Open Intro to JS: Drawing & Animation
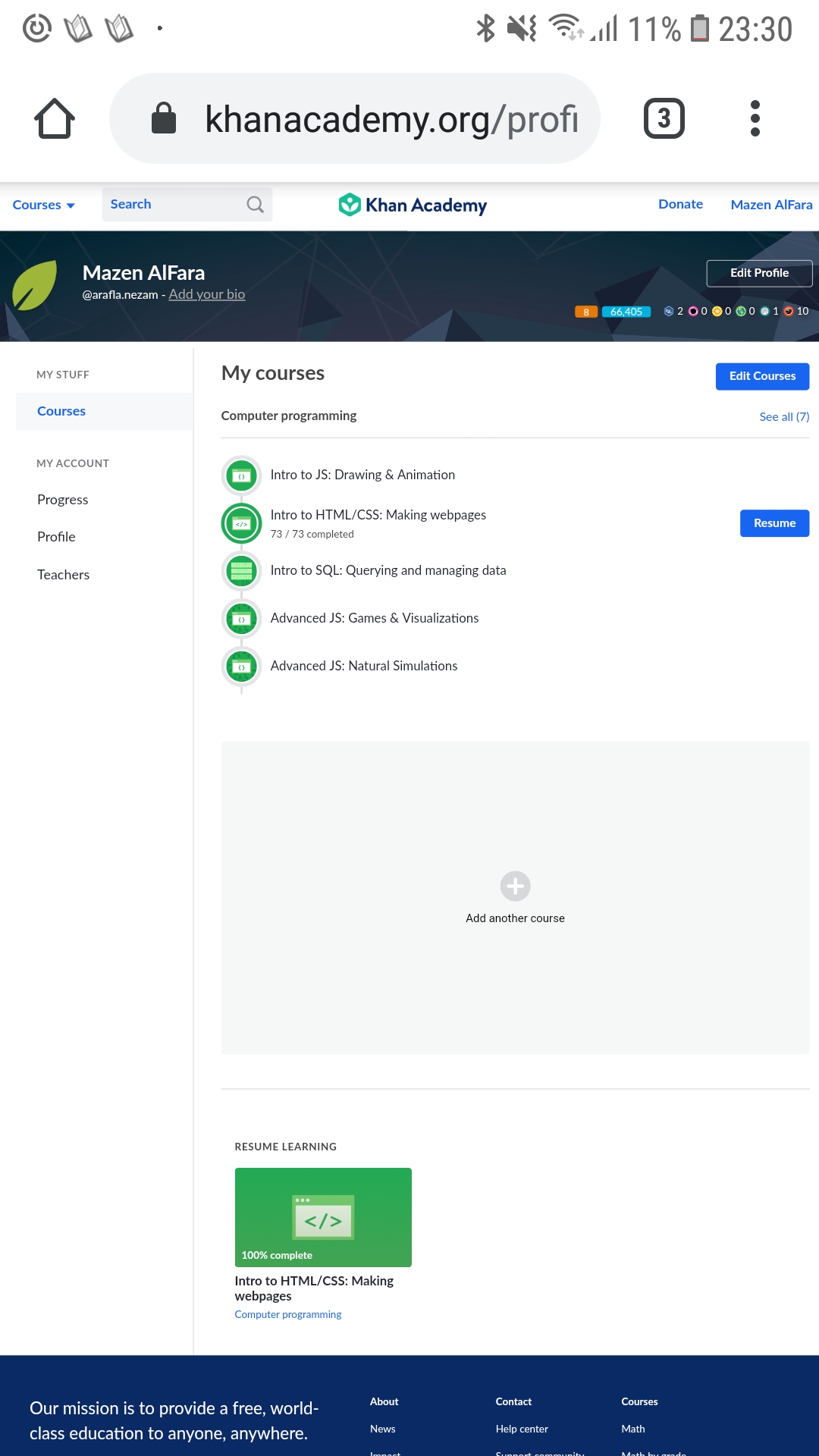The image size is (819, 1456). tap(362, 475)
